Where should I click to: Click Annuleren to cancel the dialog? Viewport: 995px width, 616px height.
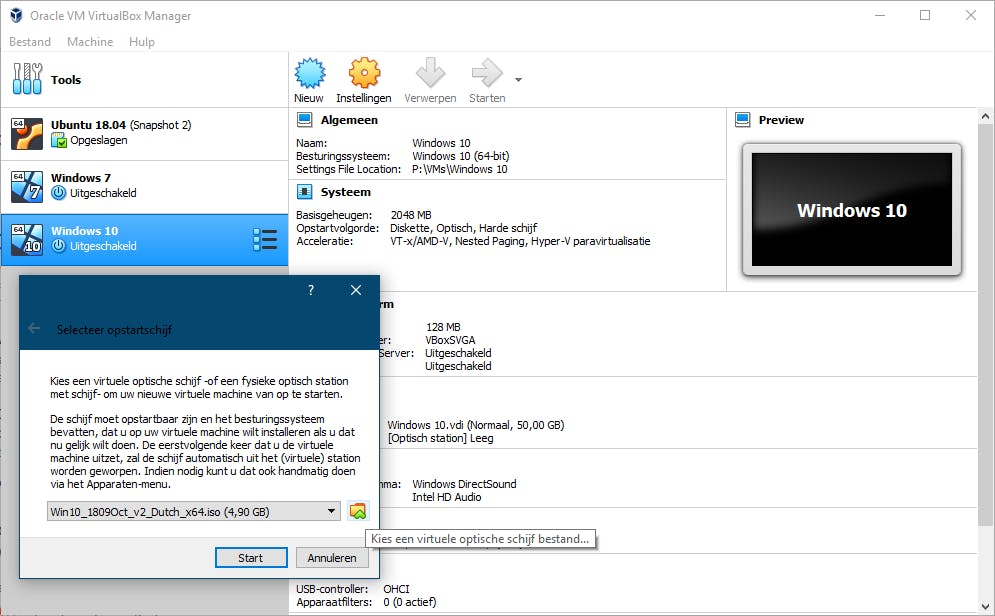[332, 558]
